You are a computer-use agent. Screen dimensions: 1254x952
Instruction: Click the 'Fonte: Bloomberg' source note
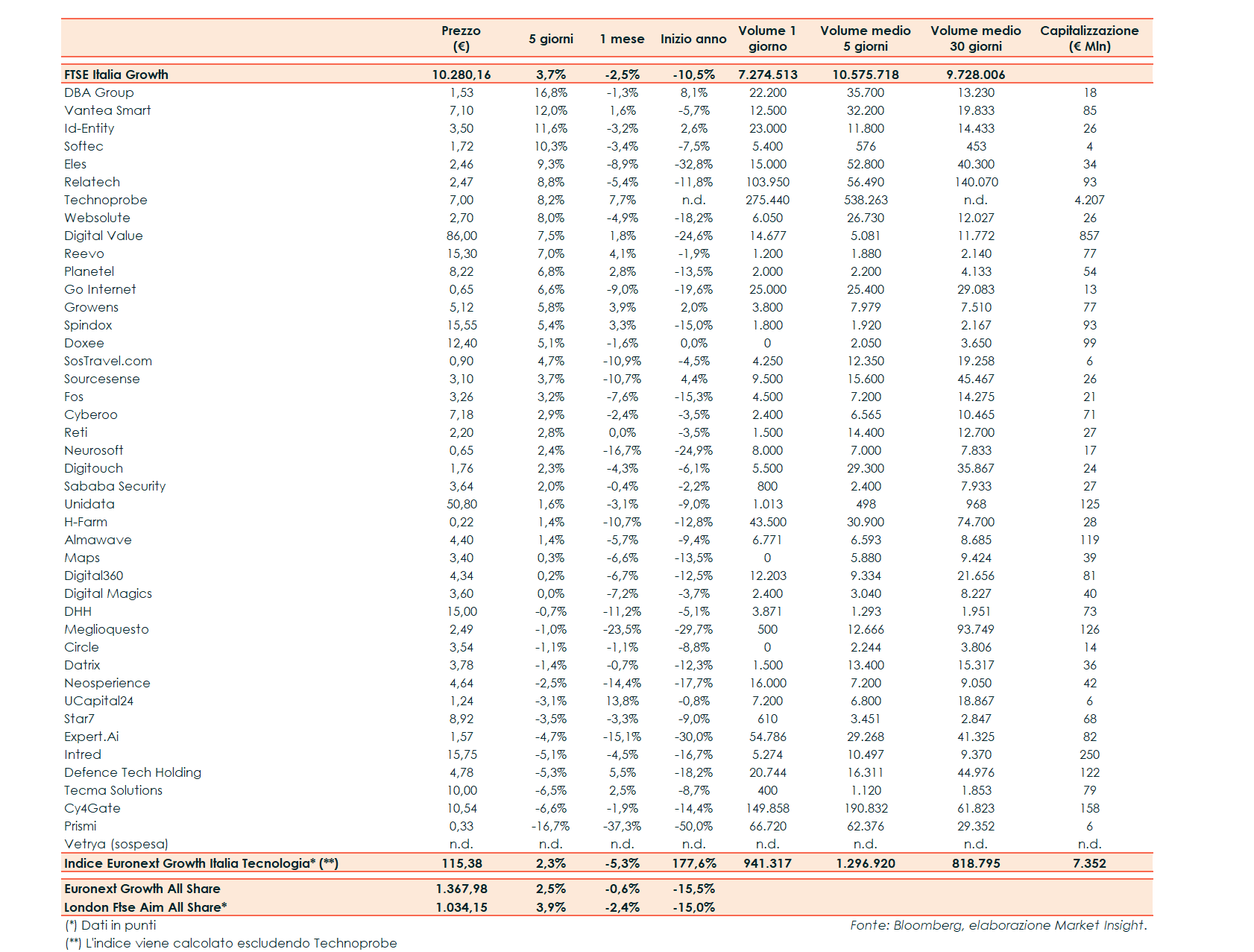[x=998, y=925]
